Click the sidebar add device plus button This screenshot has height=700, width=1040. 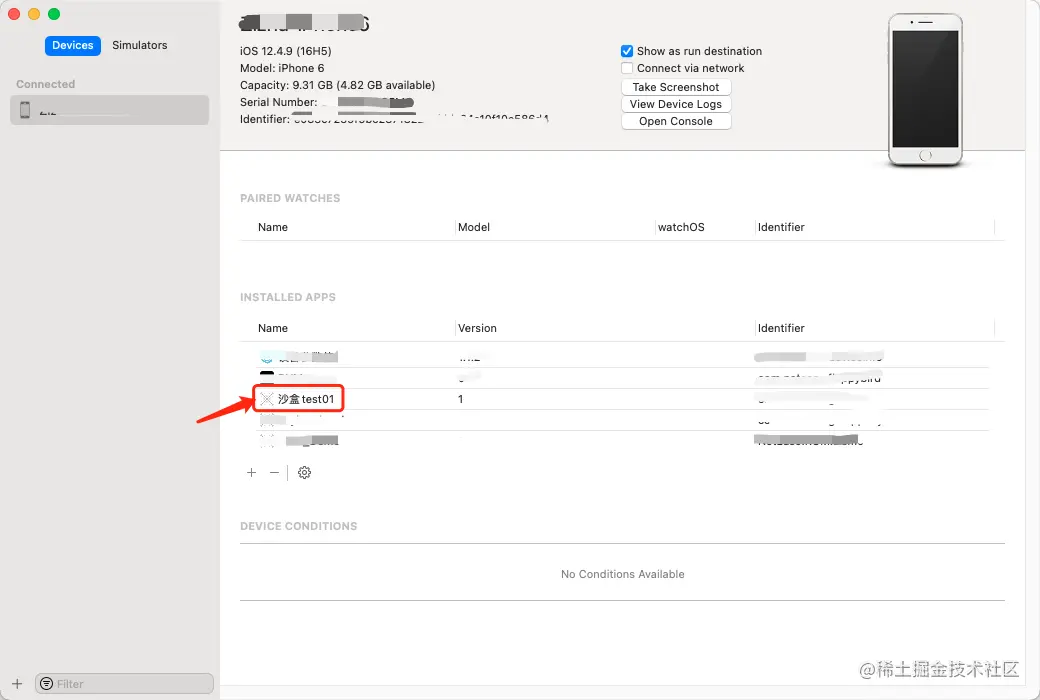[17, 683]
